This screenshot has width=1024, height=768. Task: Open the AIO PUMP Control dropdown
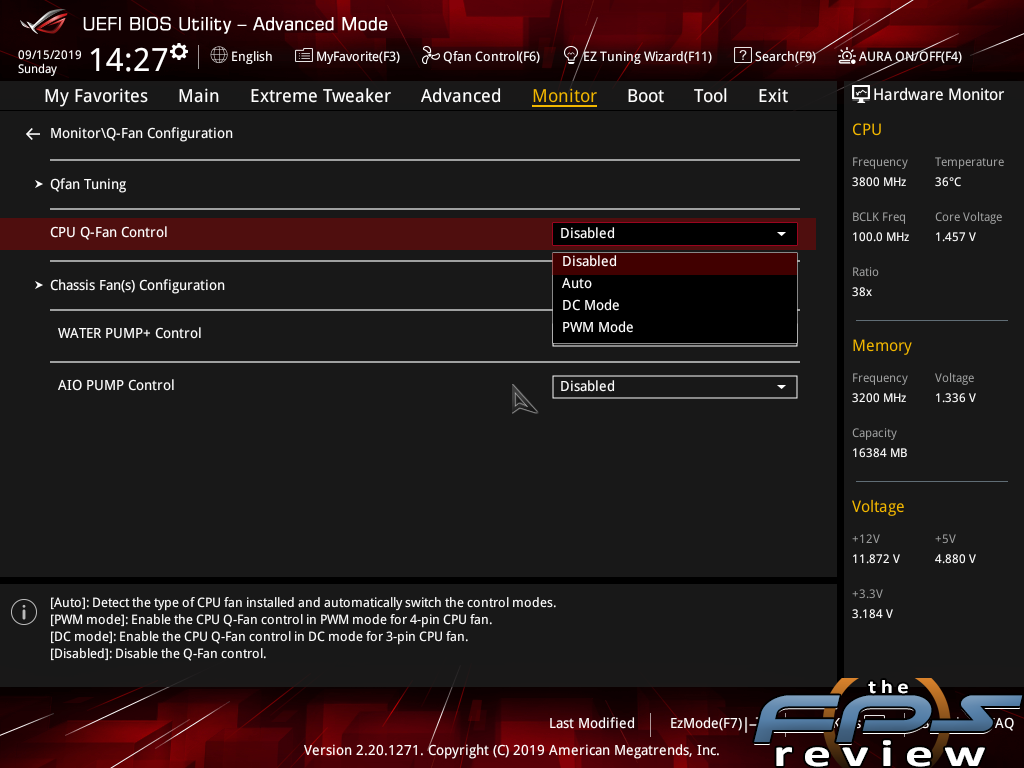pyautogui.click(x=675, y=387)
